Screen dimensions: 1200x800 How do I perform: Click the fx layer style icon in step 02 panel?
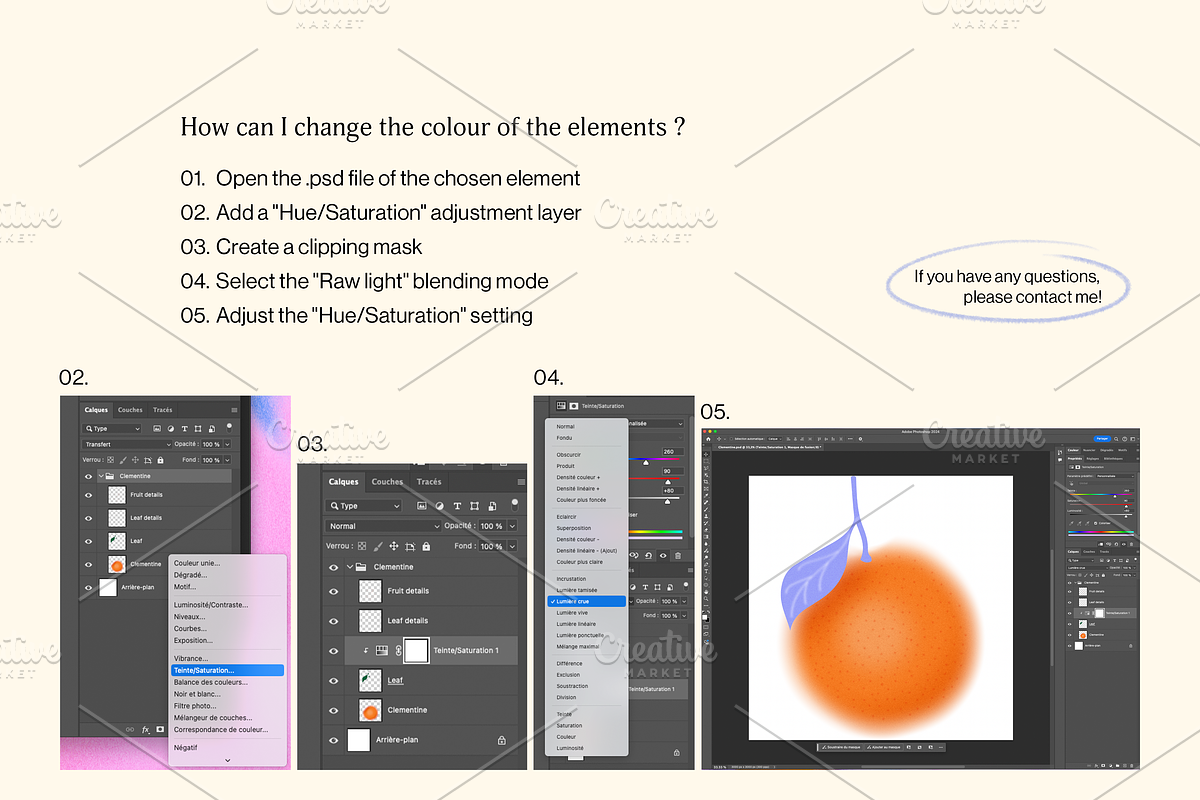(145, 730)
